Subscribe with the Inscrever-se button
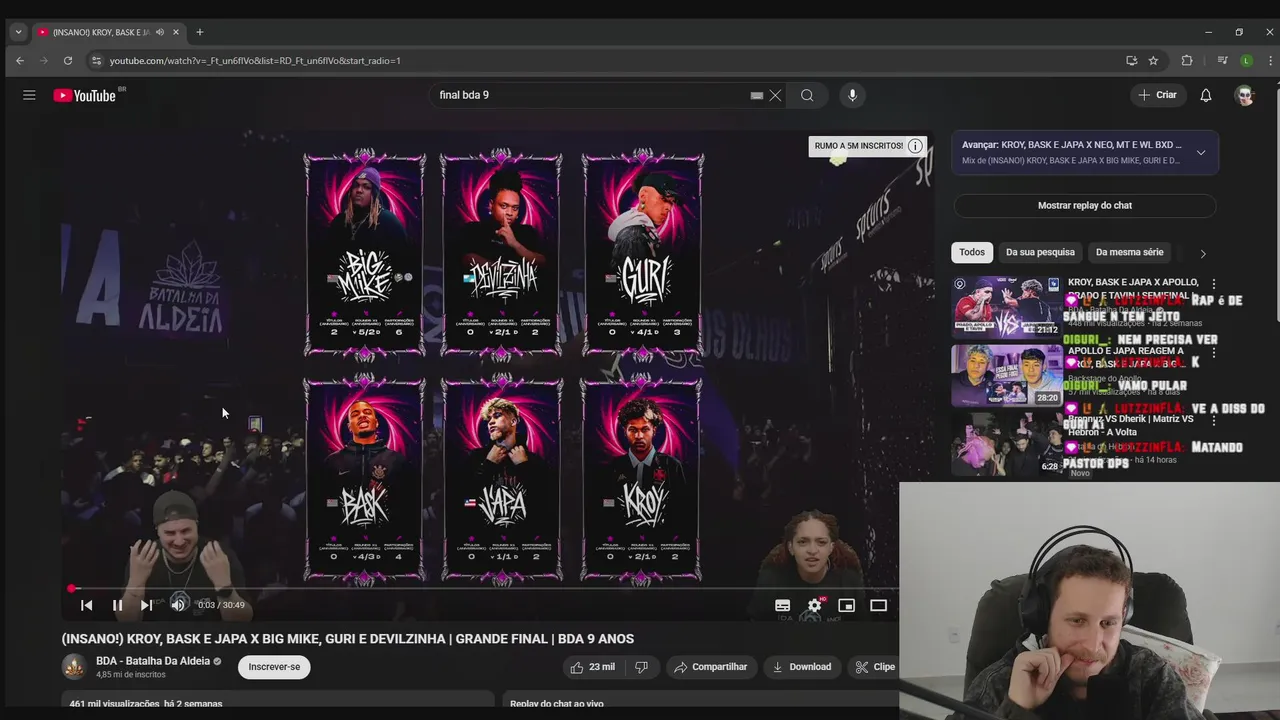This screenshot has height=720, width=1280. [x=274, y=667]
